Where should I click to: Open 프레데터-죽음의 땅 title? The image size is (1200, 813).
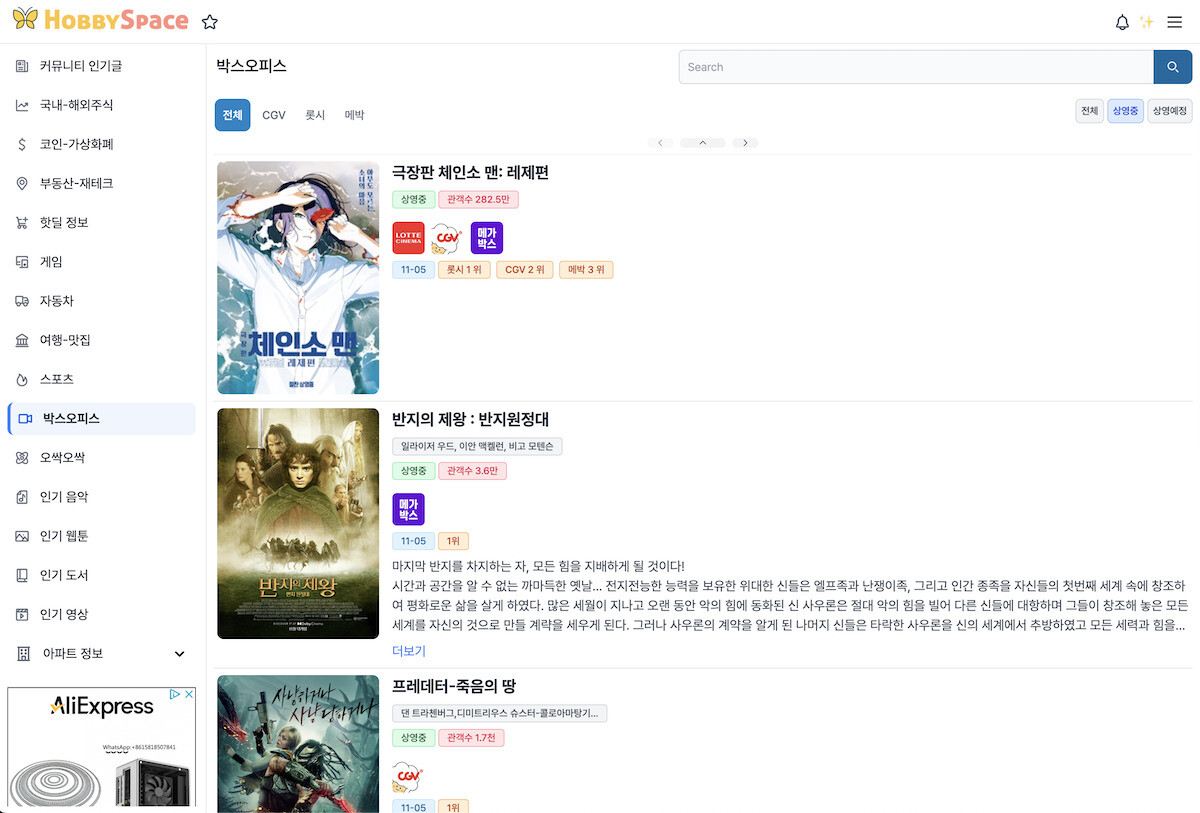(454, 686)
